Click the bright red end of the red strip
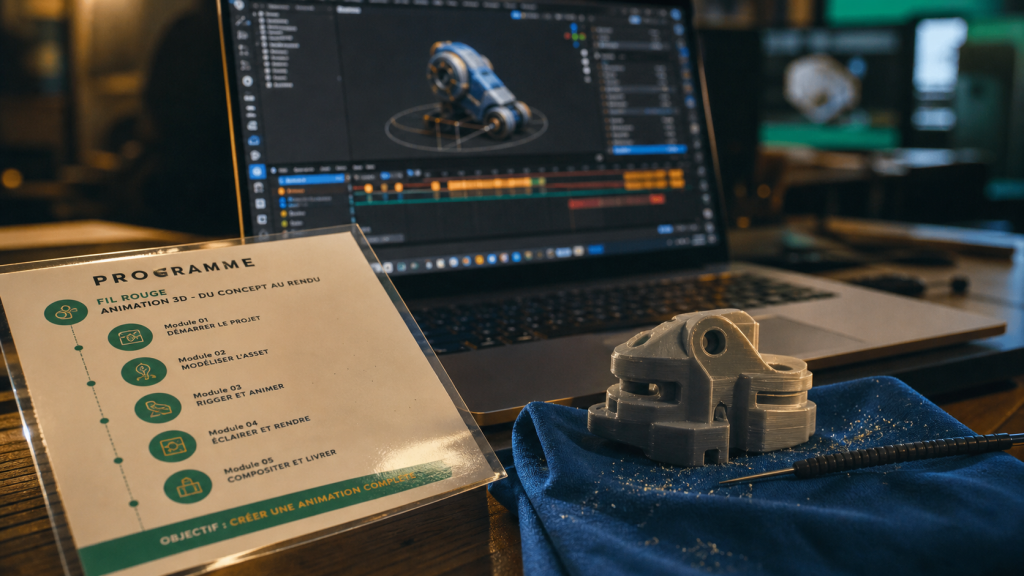This screenshot has height=576, width=1024. pos(657,199)
